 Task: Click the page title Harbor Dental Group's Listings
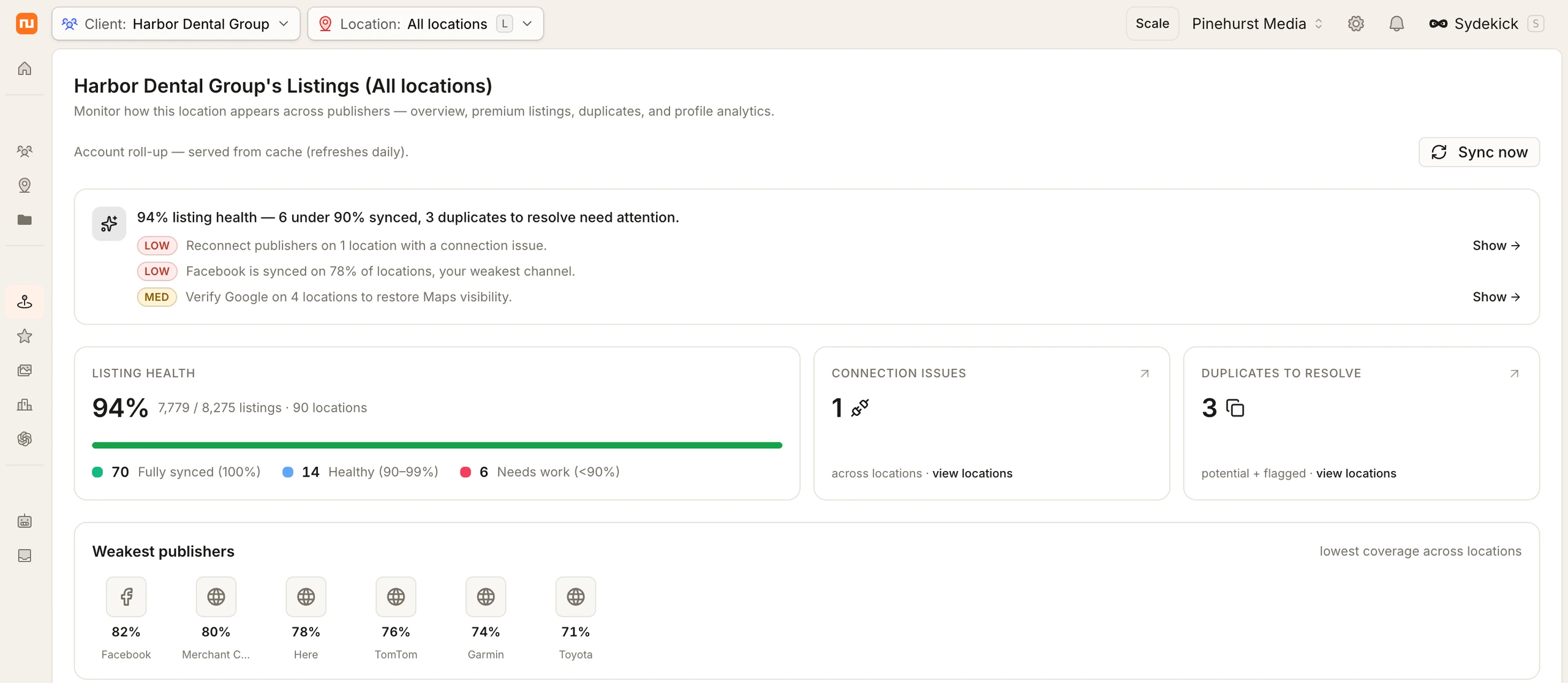283,86
